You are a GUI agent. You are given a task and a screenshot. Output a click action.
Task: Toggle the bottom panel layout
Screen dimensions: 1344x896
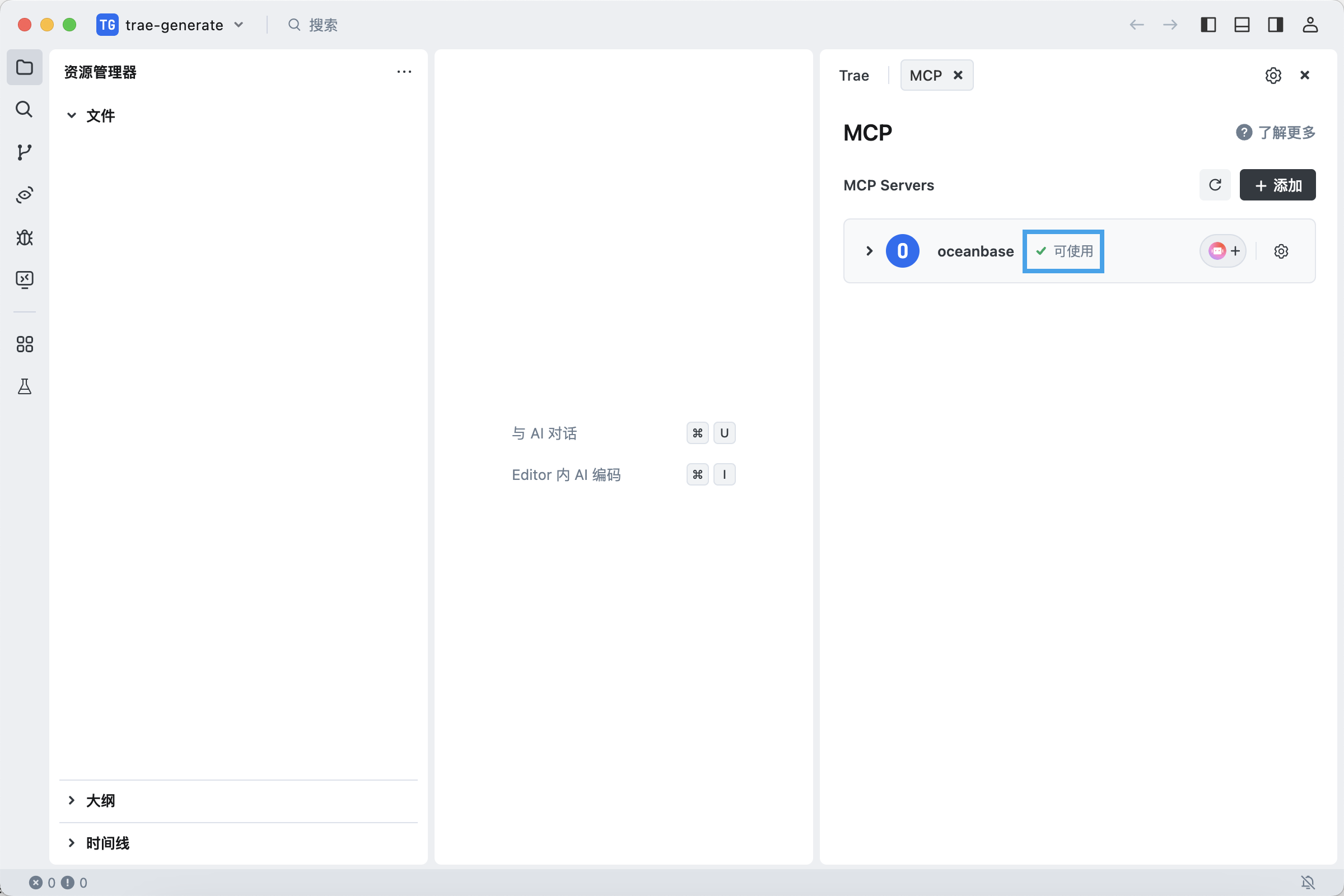point(1242,25)
